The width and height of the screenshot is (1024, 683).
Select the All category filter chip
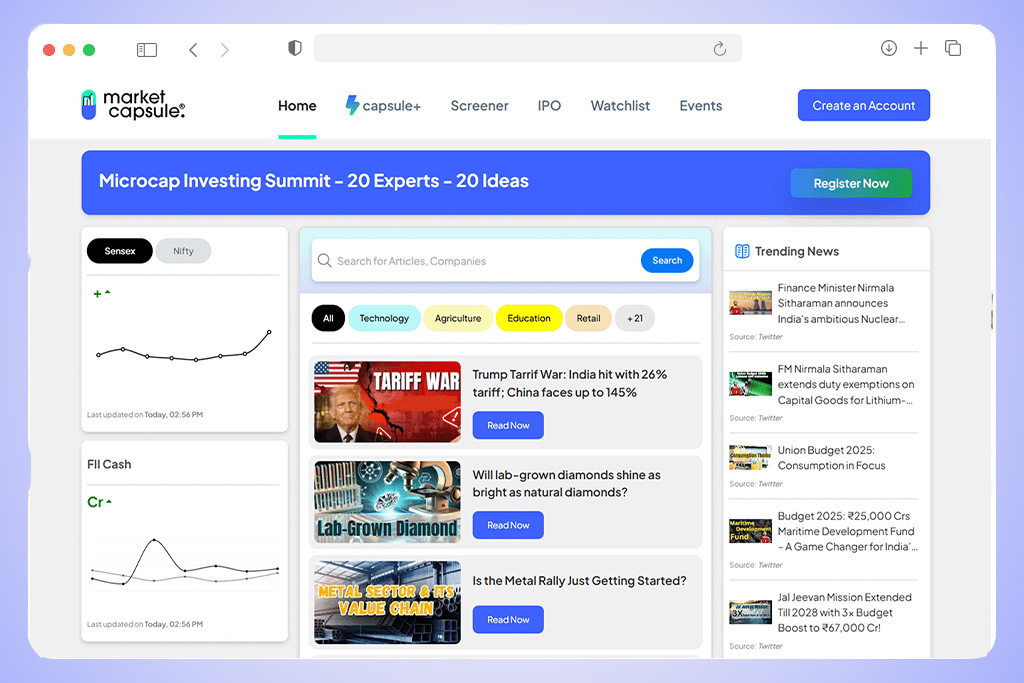pos(328,318)
